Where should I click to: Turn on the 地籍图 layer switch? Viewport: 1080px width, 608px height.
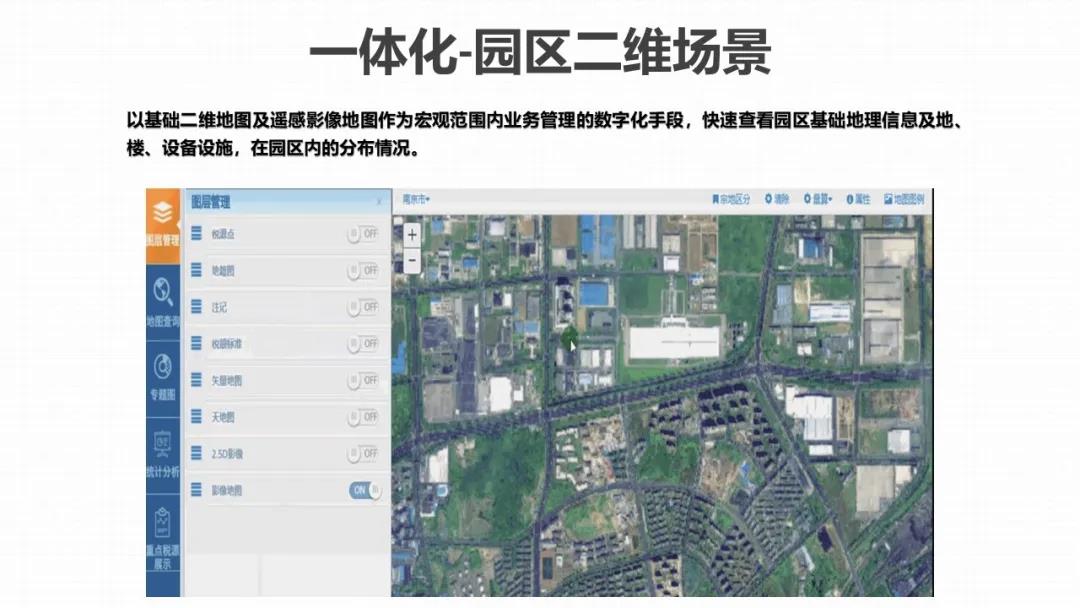pyautogui.click(x=363, y=270)
